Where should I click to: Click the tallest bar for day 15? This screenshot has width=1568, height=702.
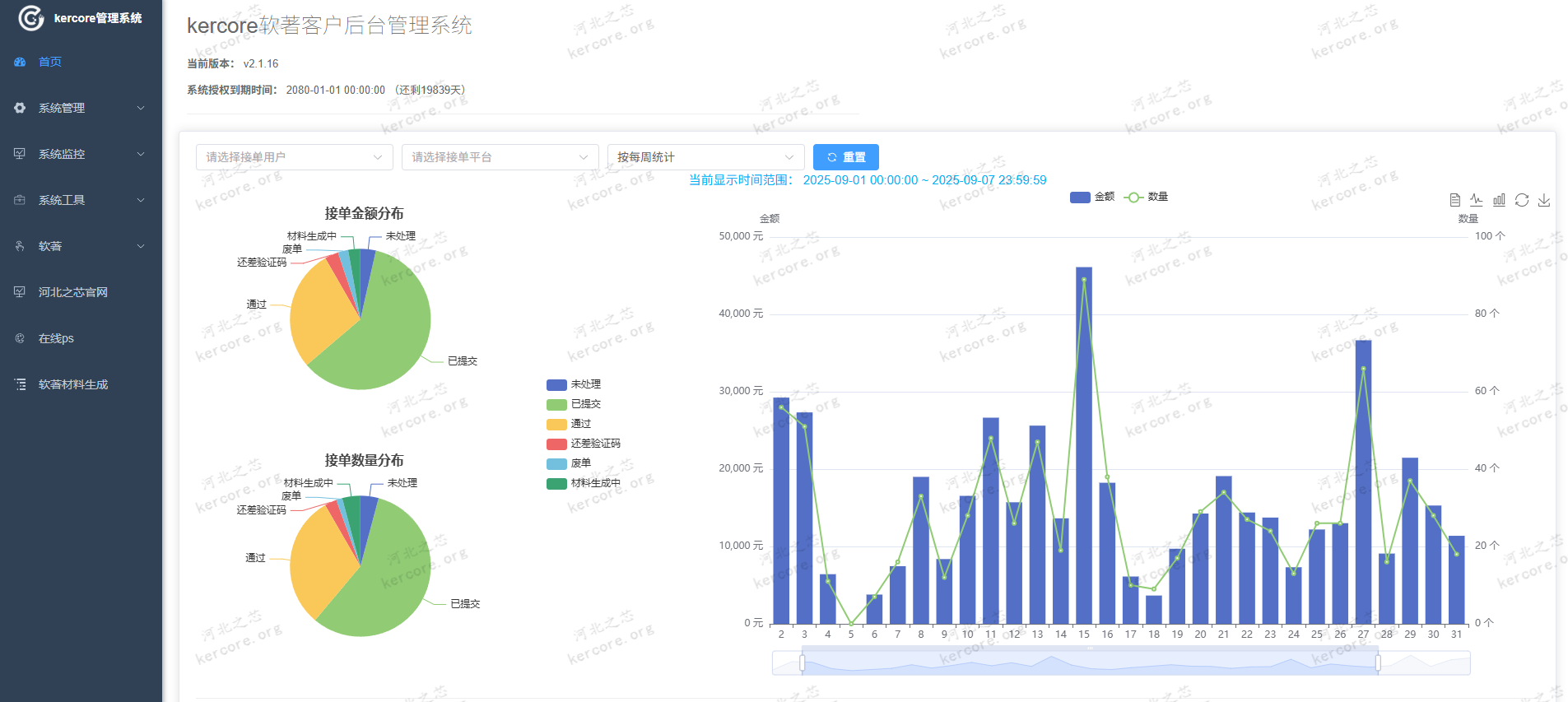[1084, 445]
